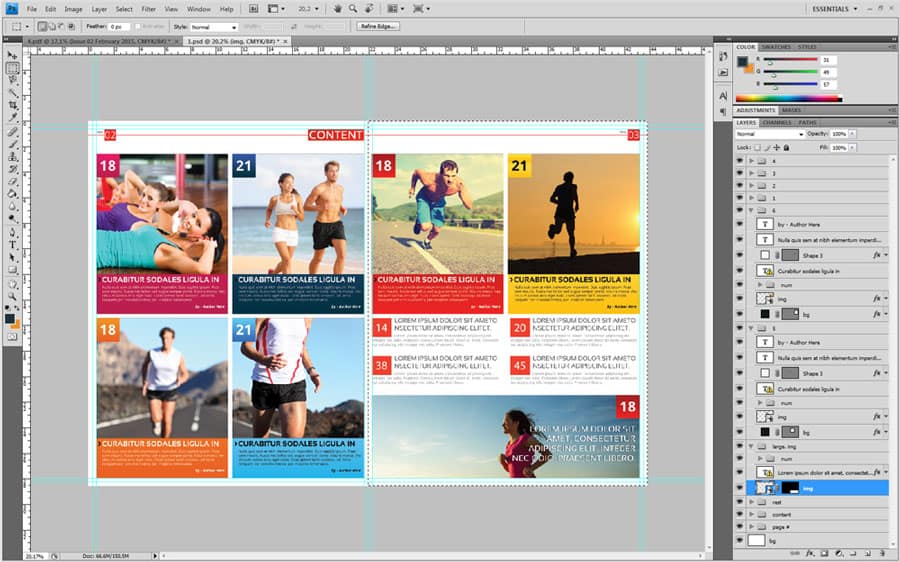
Task: Expand the group 4 folder
Action: point(751,161)
